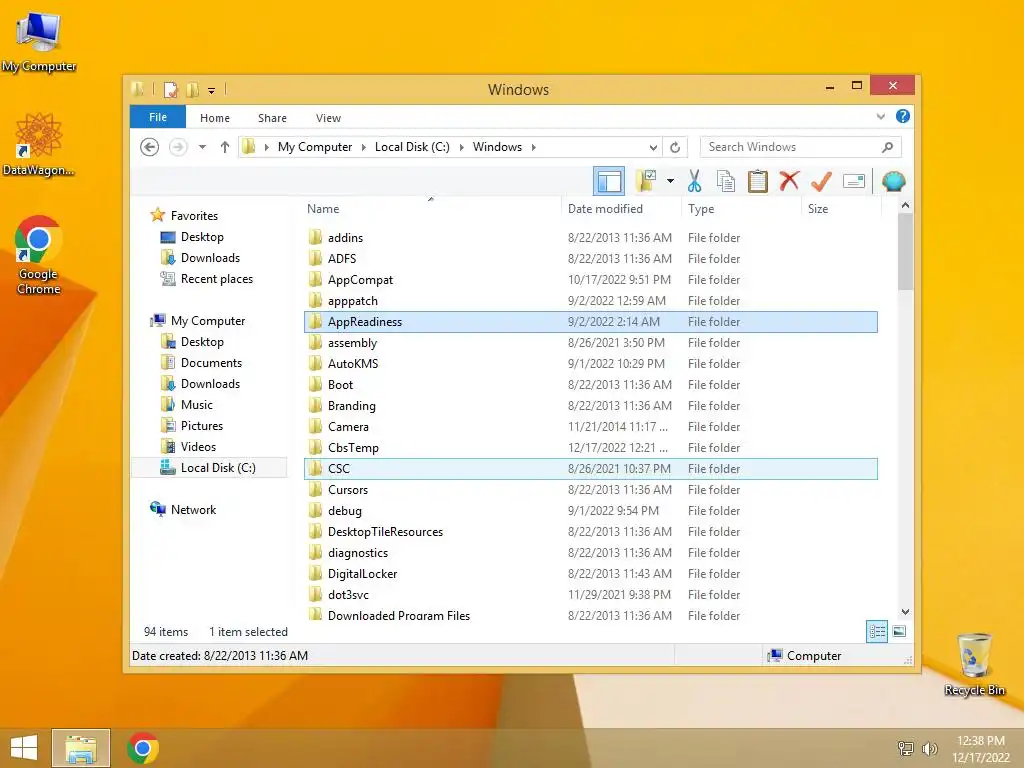Click down arrow of file list scrollbar
Screen dimensions: 1024x768
905,612
